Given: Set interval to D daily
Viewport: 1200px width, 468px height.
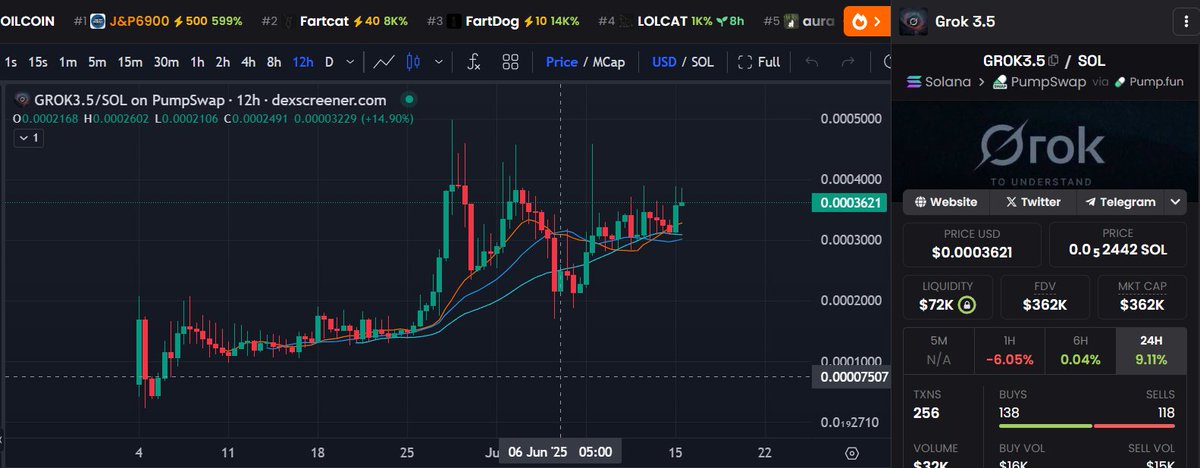Looking at the screenshot, I should (x=329, y=62).
